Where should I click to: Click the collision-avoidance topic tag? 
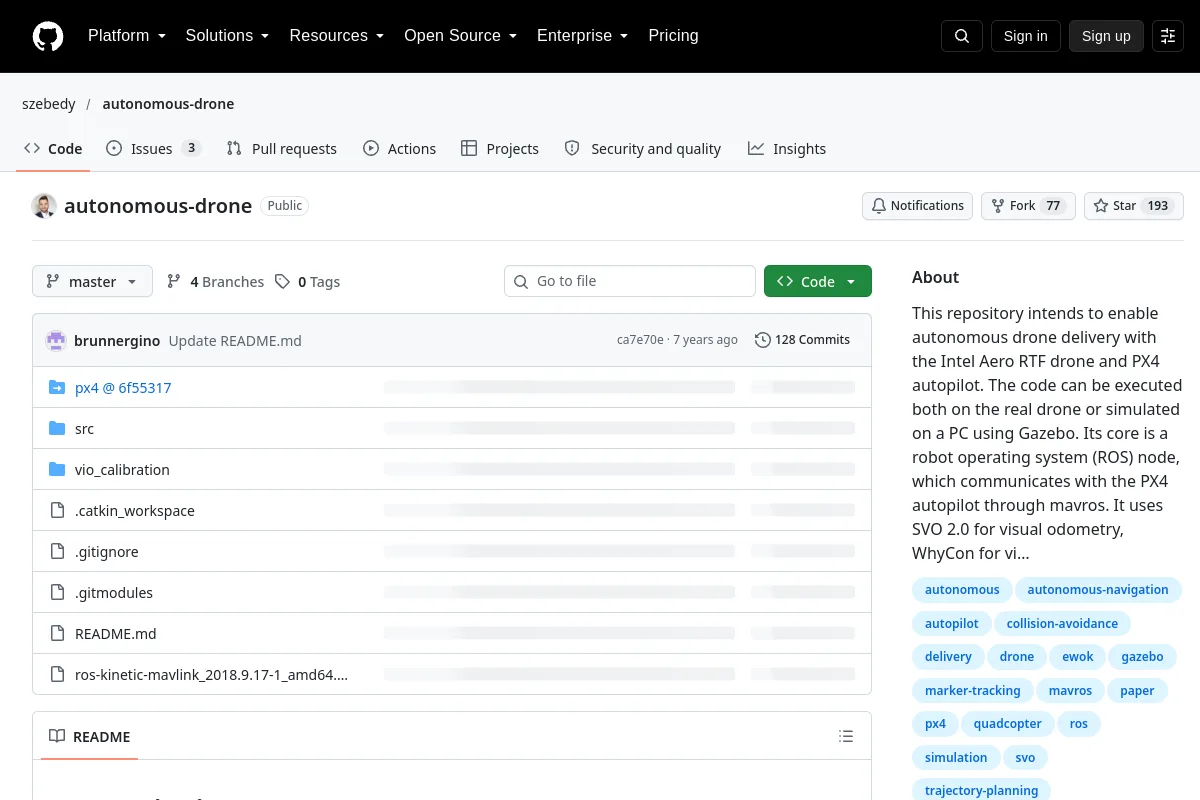(1062, 624)
